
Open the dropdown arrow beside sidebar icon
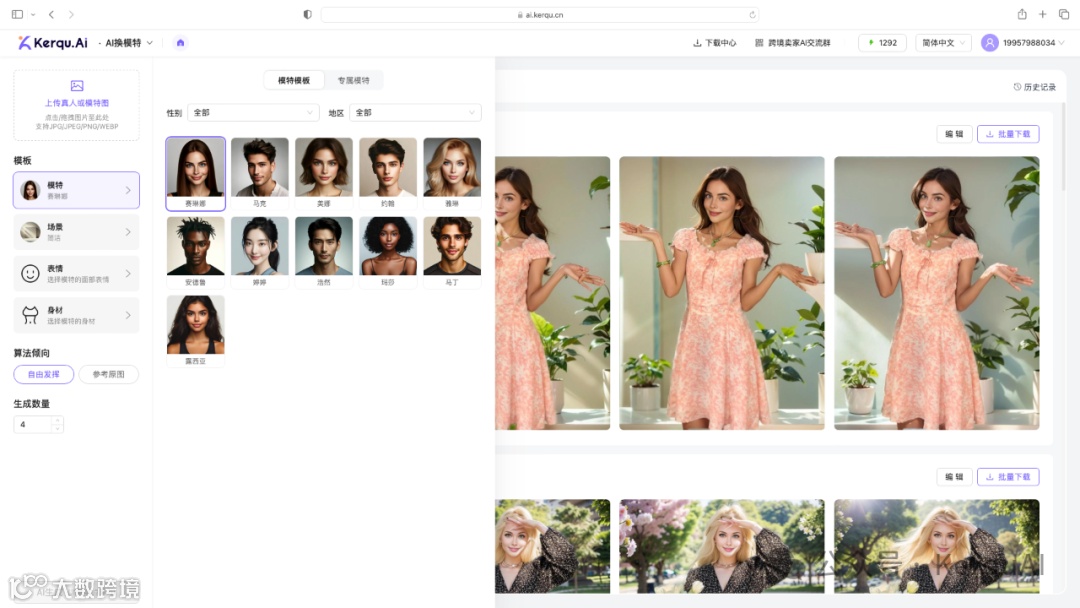33,14
